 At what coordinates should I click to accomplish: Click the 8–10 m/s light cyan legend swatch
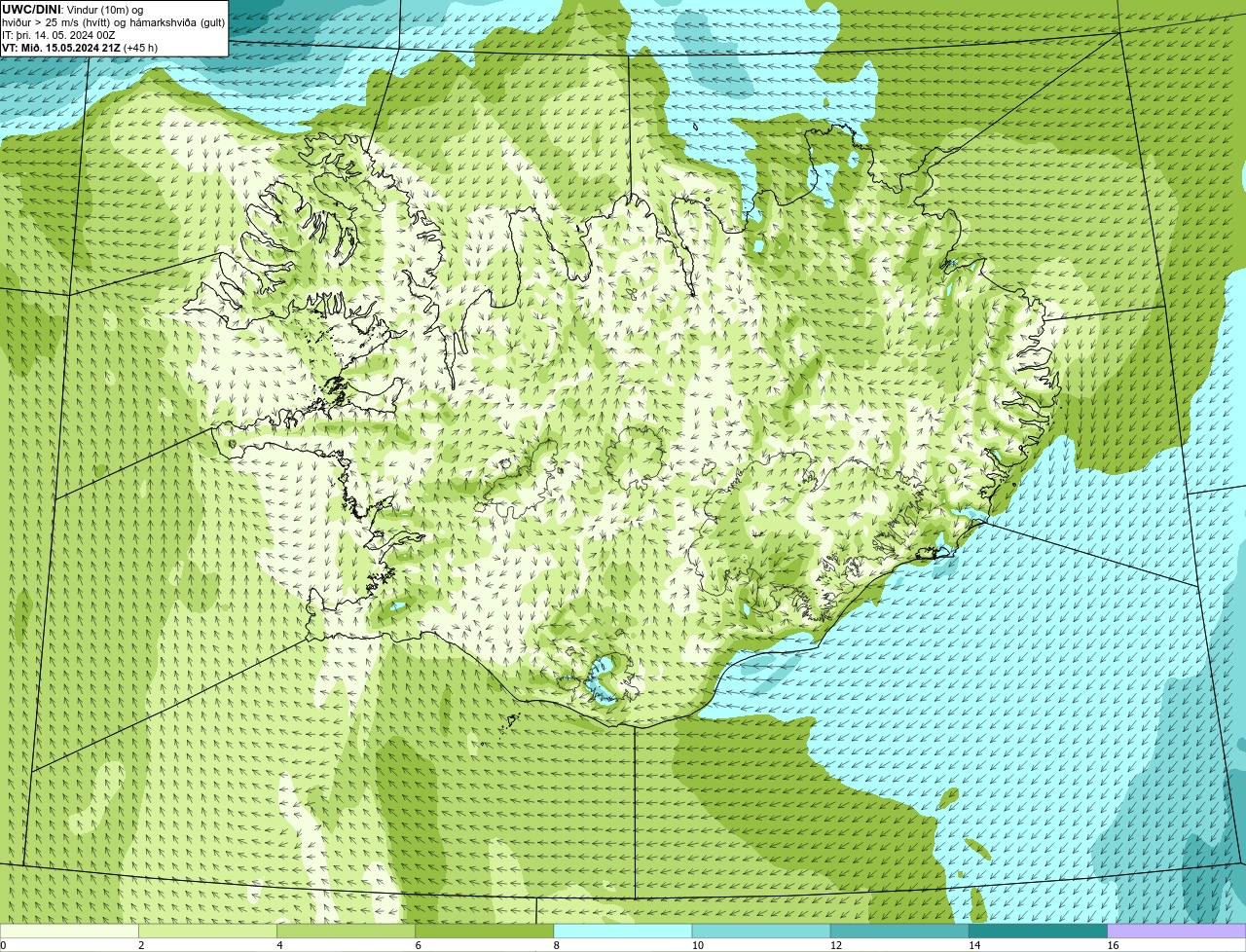[623, 932]
